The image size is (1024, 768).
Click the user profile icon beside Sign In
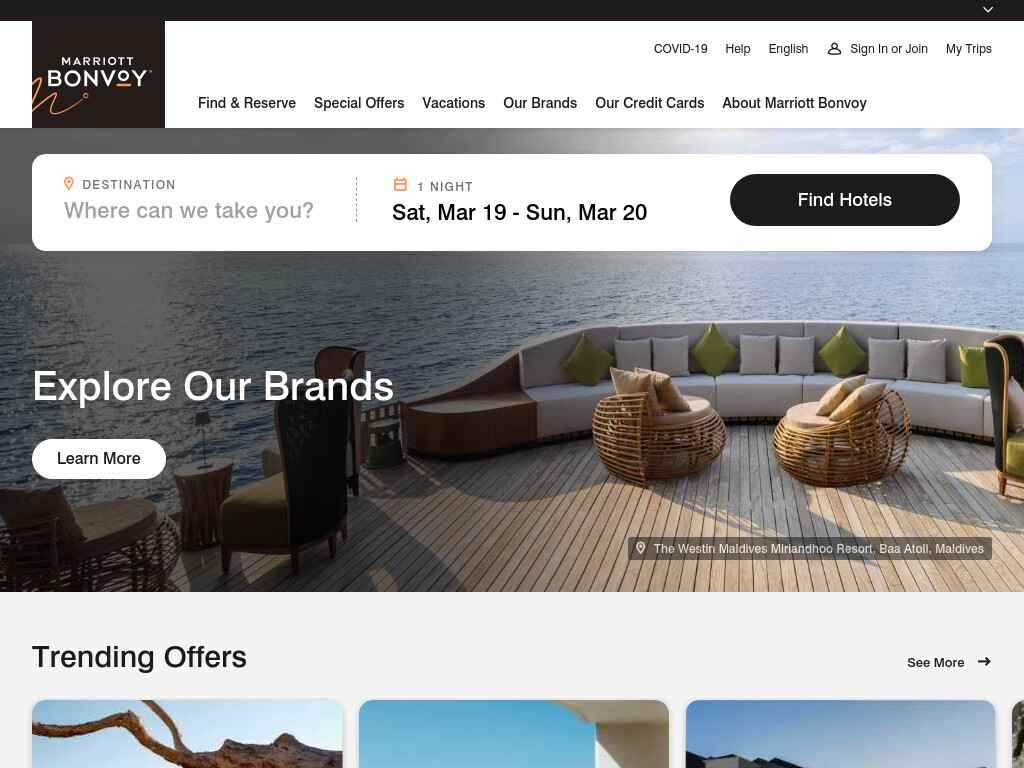pyautogui.click(x=834, y=49)
